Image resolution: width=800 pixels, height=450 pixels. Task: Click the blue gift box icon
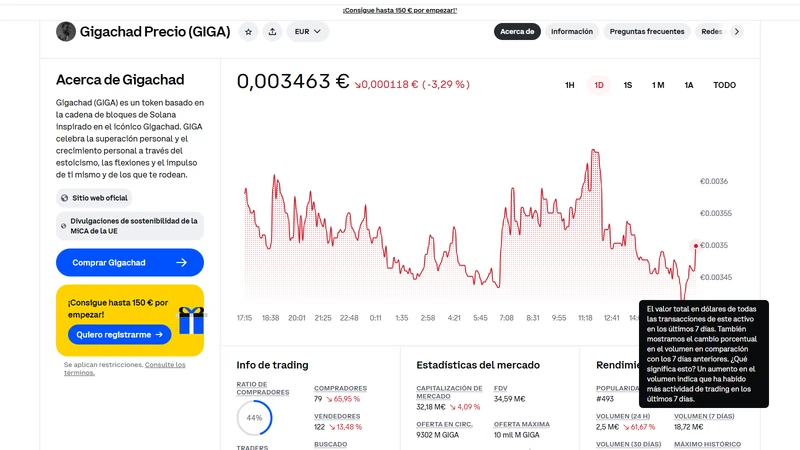191,321
